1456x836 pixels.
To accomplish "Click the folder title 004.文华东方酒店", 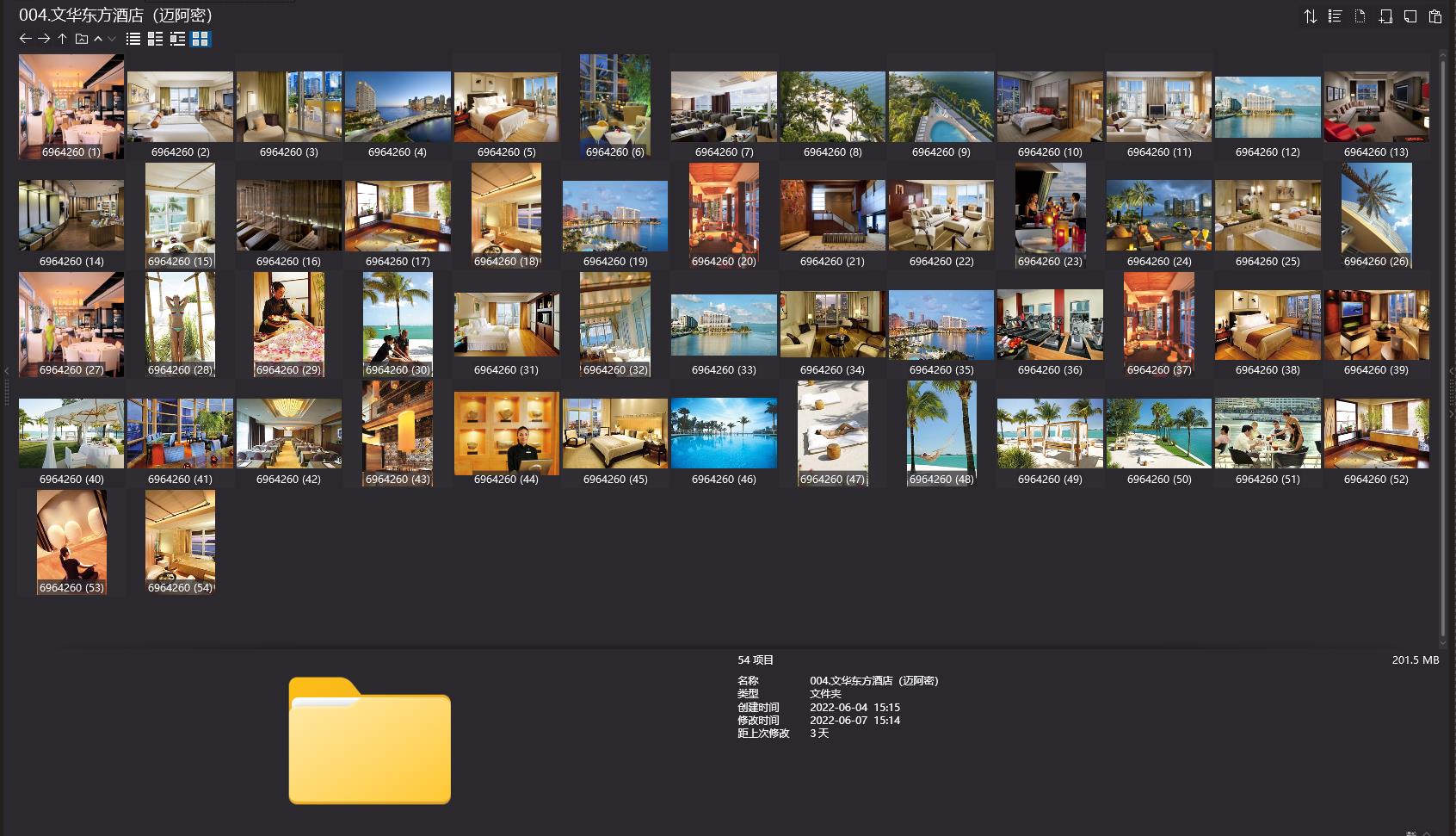I will pos(115,15).
